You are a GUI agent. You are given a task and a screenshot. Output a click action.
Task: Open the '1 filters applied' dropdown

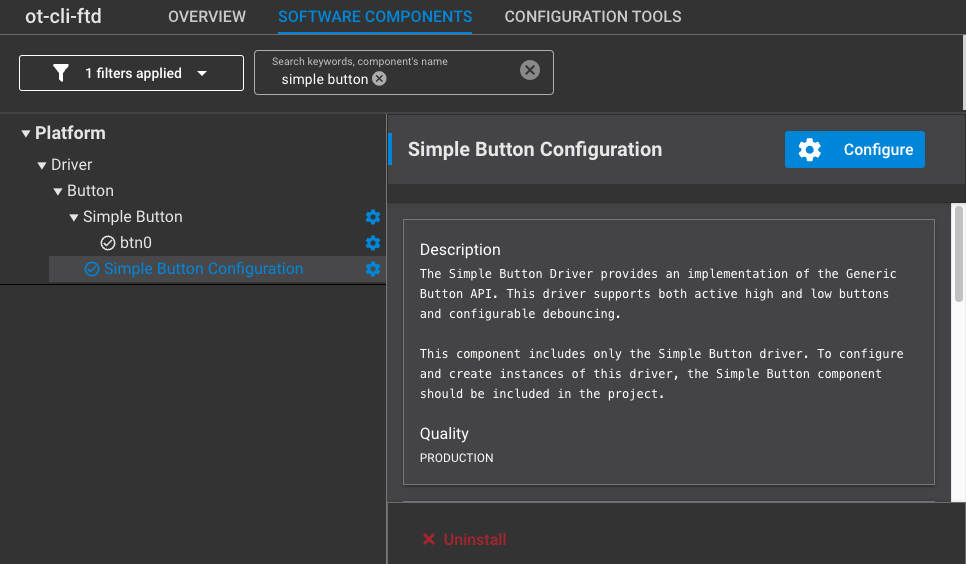pos(131,73)
